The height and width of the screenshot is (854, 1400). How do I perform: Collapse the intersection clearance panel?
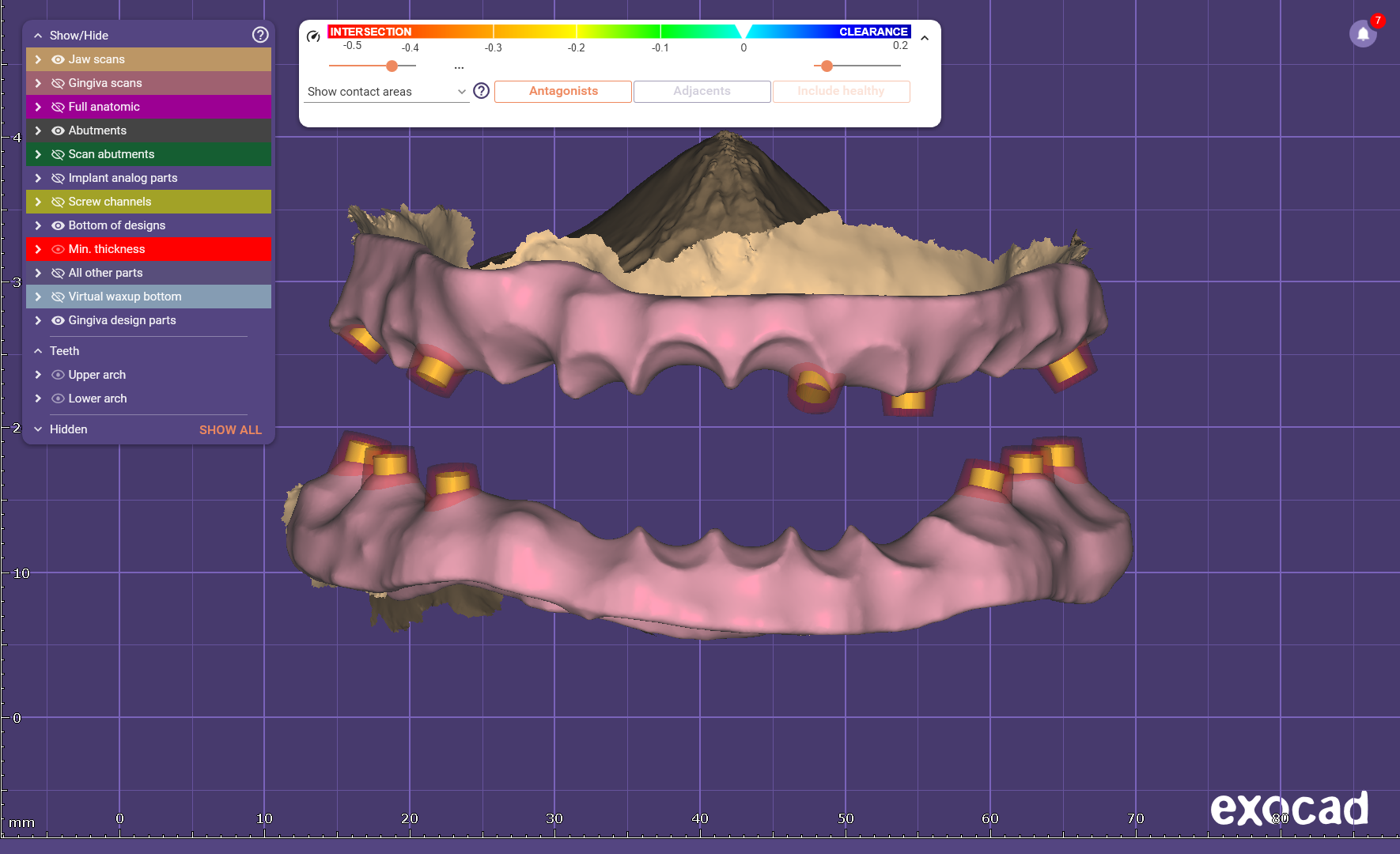[925, 38]
